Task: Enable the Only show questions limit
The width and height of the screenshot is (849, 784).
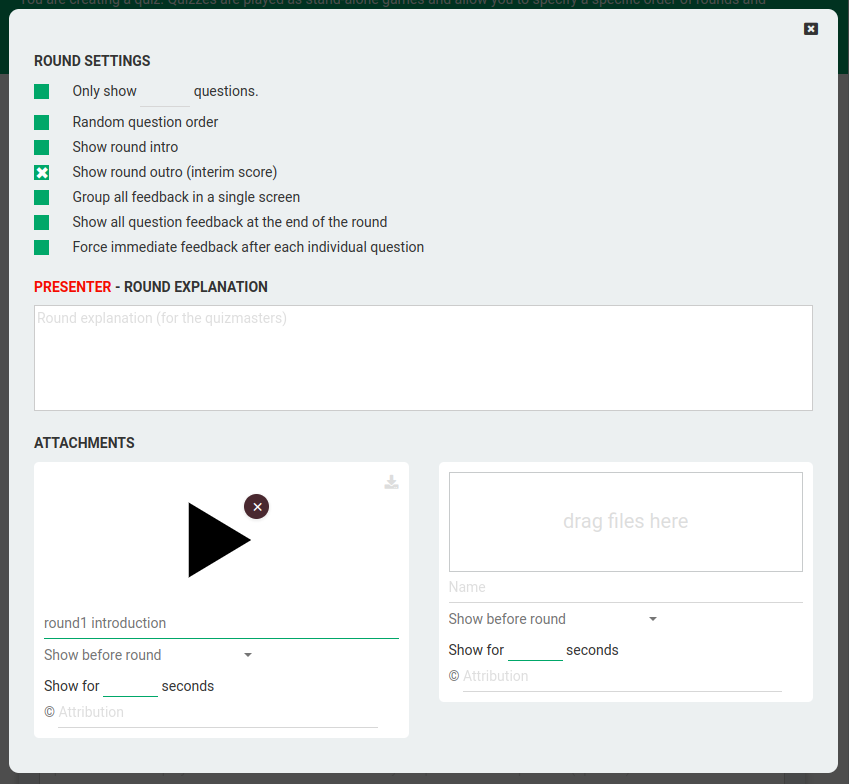Action: 41,91
